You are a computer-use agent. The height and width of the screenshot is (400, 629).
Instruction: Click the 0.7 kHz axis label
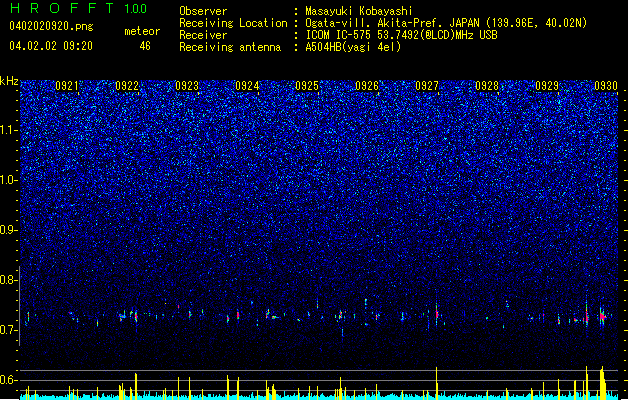pyautogui.click(x=9, y=330)
